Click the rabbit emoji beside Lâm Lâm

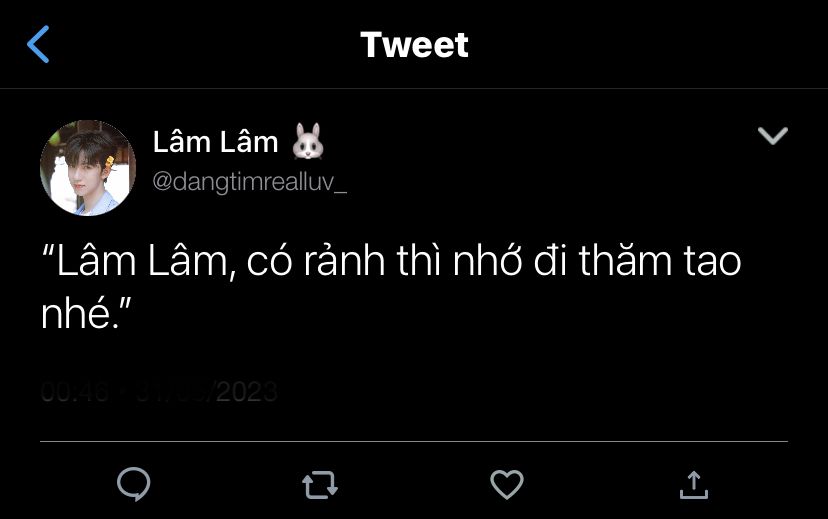pyautogui.click(x=308, y=141)
